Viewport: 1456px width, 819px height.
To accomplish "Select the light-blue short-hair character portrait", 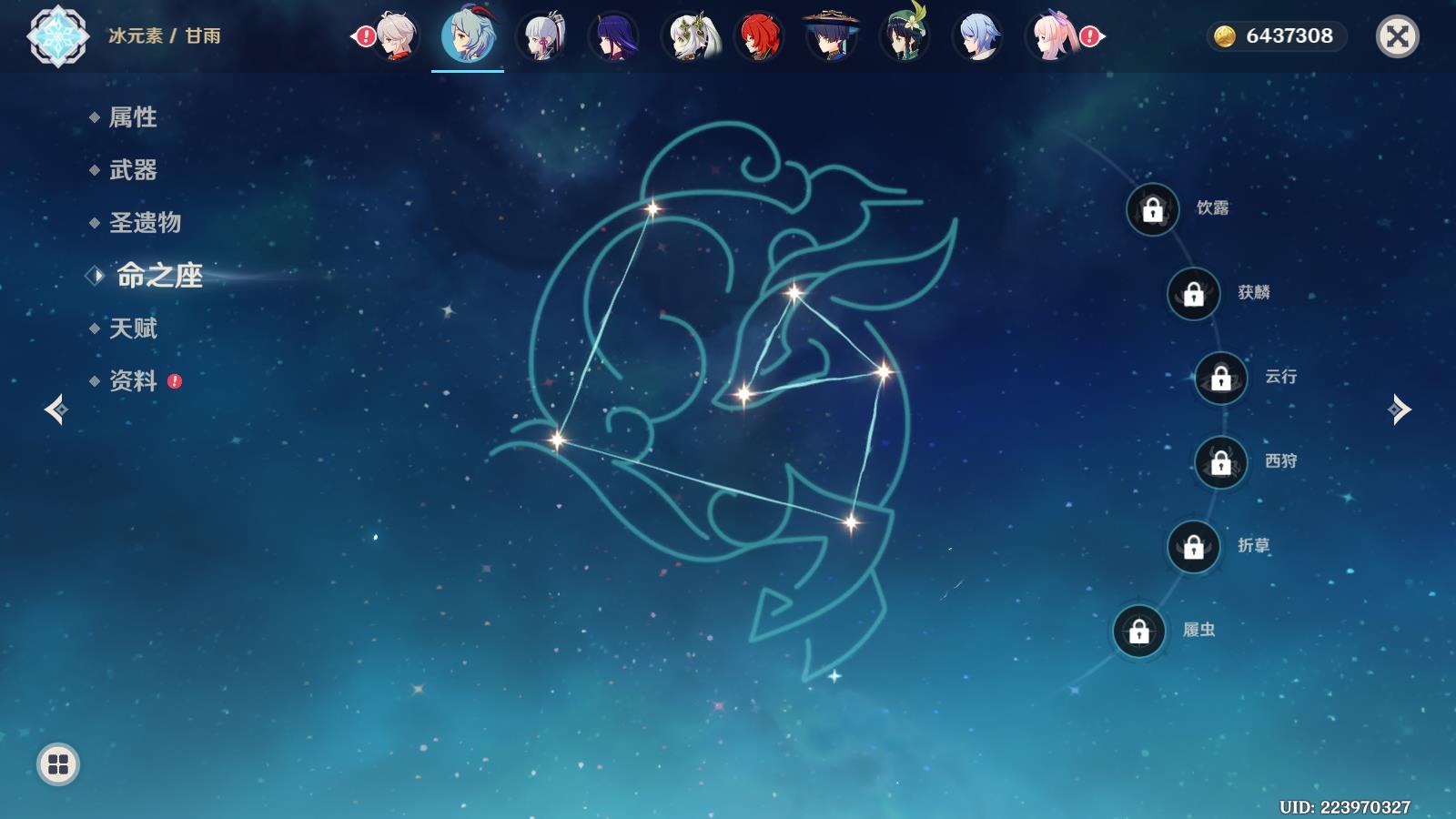I will coord(978,36).
